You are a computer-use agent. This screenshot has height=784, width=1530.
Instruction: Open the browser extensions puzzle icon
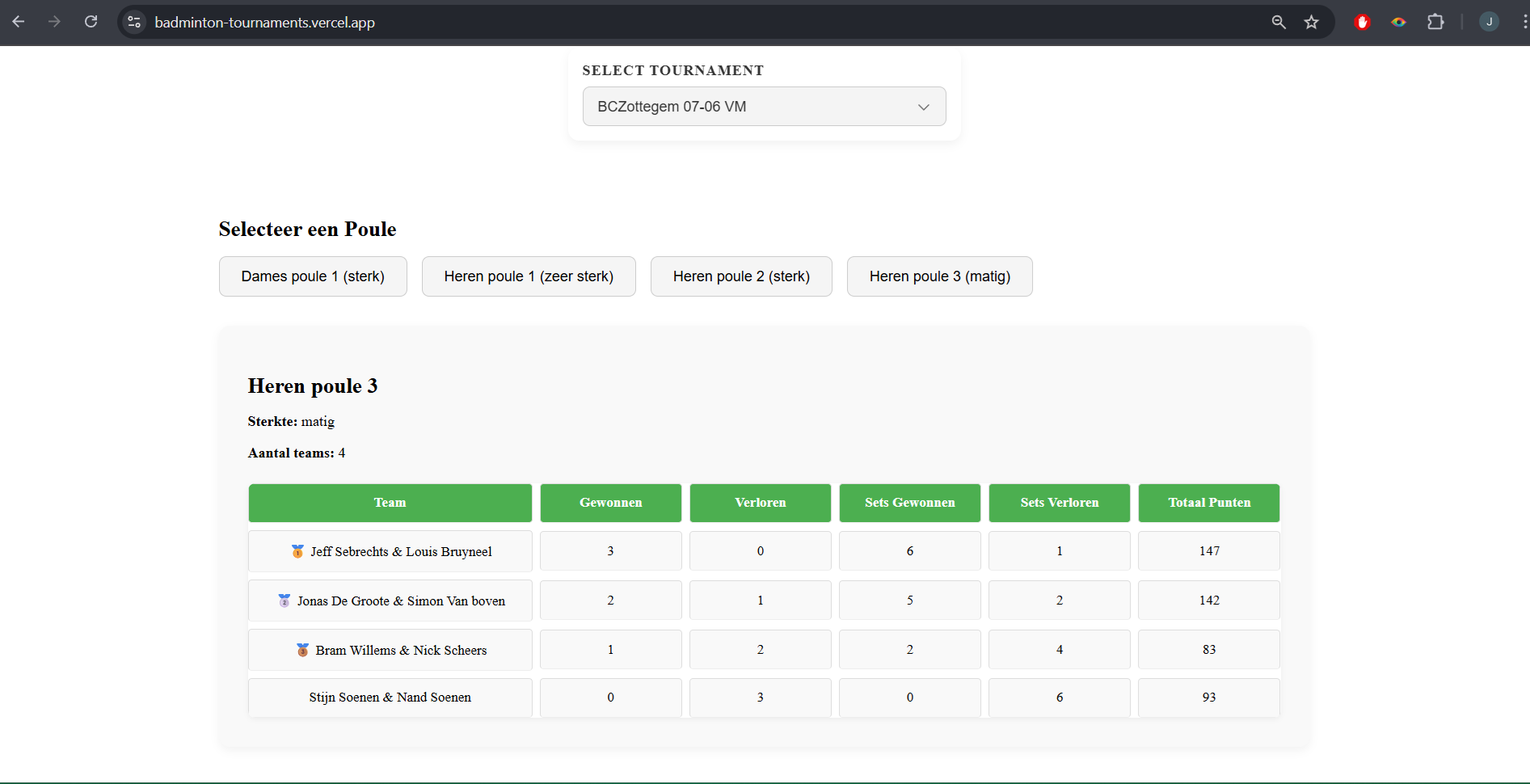1435,22
